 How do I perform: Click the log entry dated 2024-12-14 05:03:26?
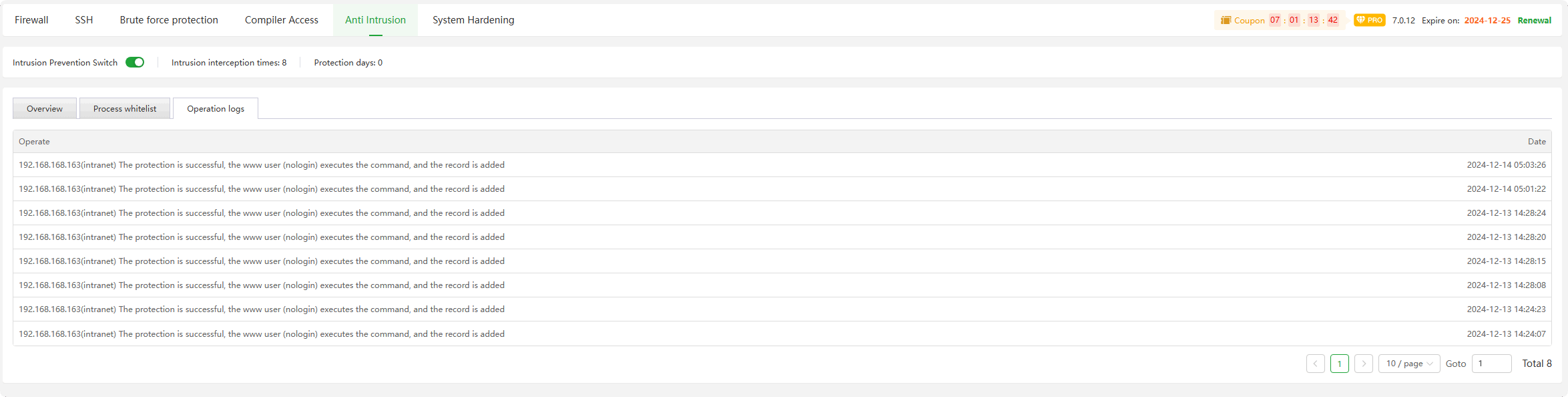tap(262, 165)
